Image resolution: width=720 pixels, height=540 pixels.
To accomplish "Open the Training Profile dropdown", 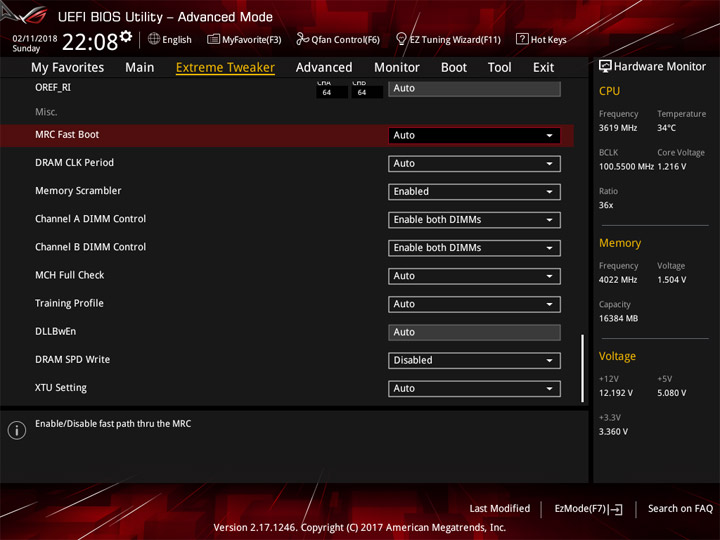I will click(x=474, y=304).
